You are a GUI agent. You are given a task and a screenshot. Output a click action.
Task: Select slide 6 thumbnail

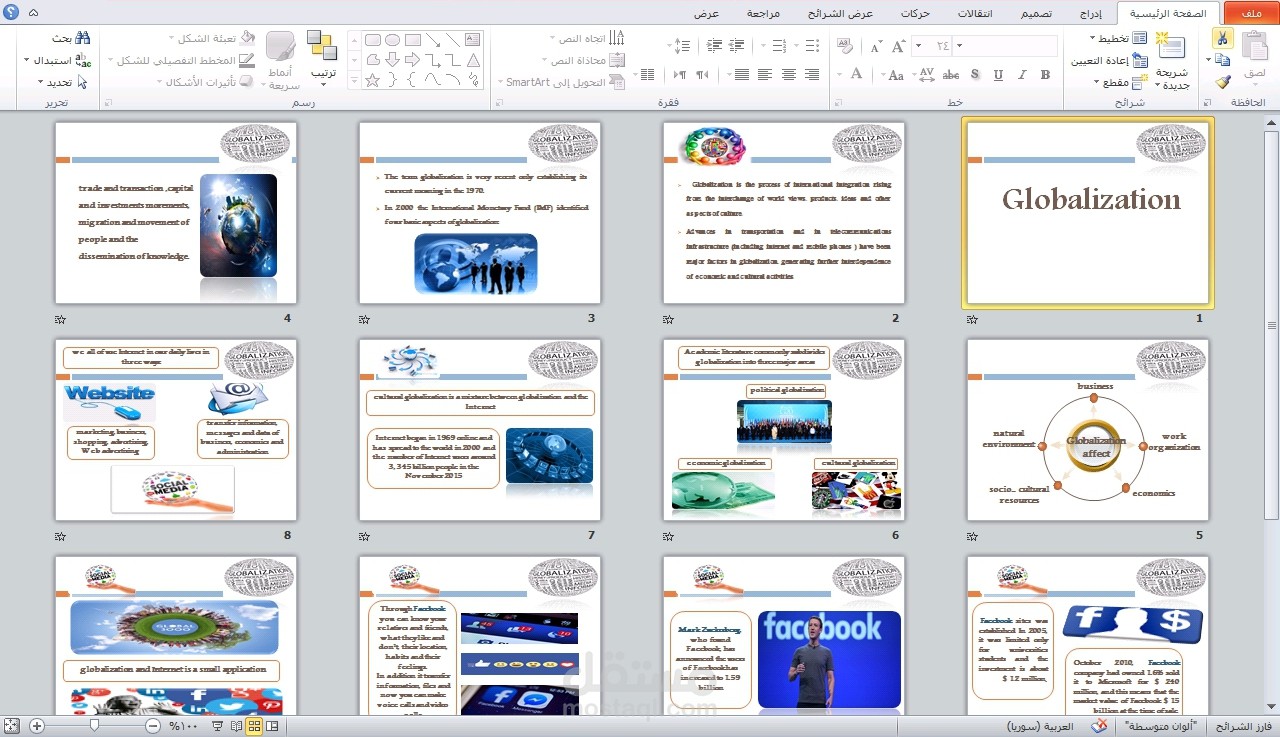coord(784,429)
